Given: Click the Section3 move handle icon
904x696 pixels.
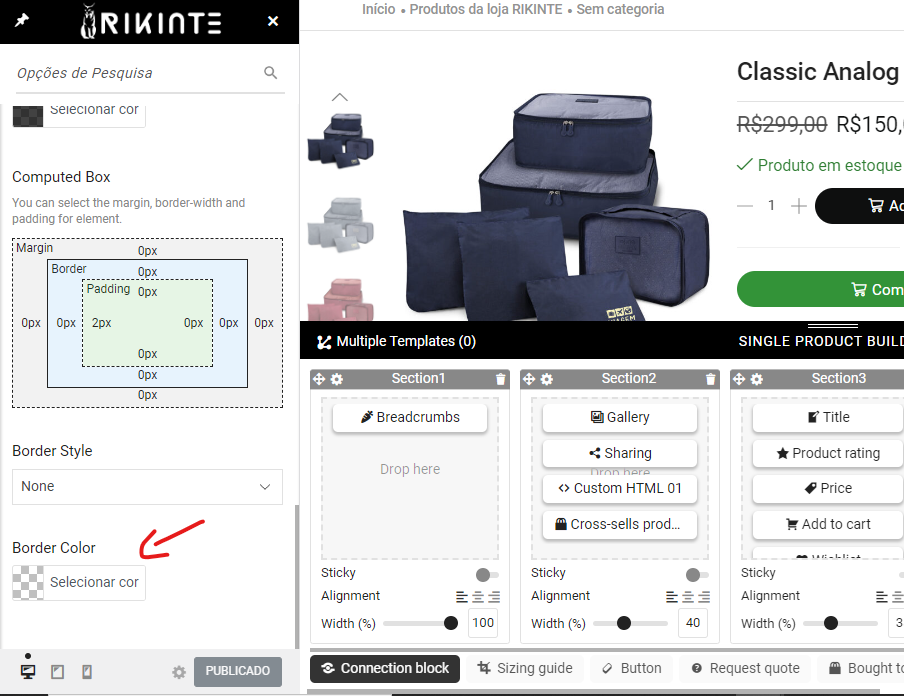Looking at the screenshot, I should (x=739, y=379).
